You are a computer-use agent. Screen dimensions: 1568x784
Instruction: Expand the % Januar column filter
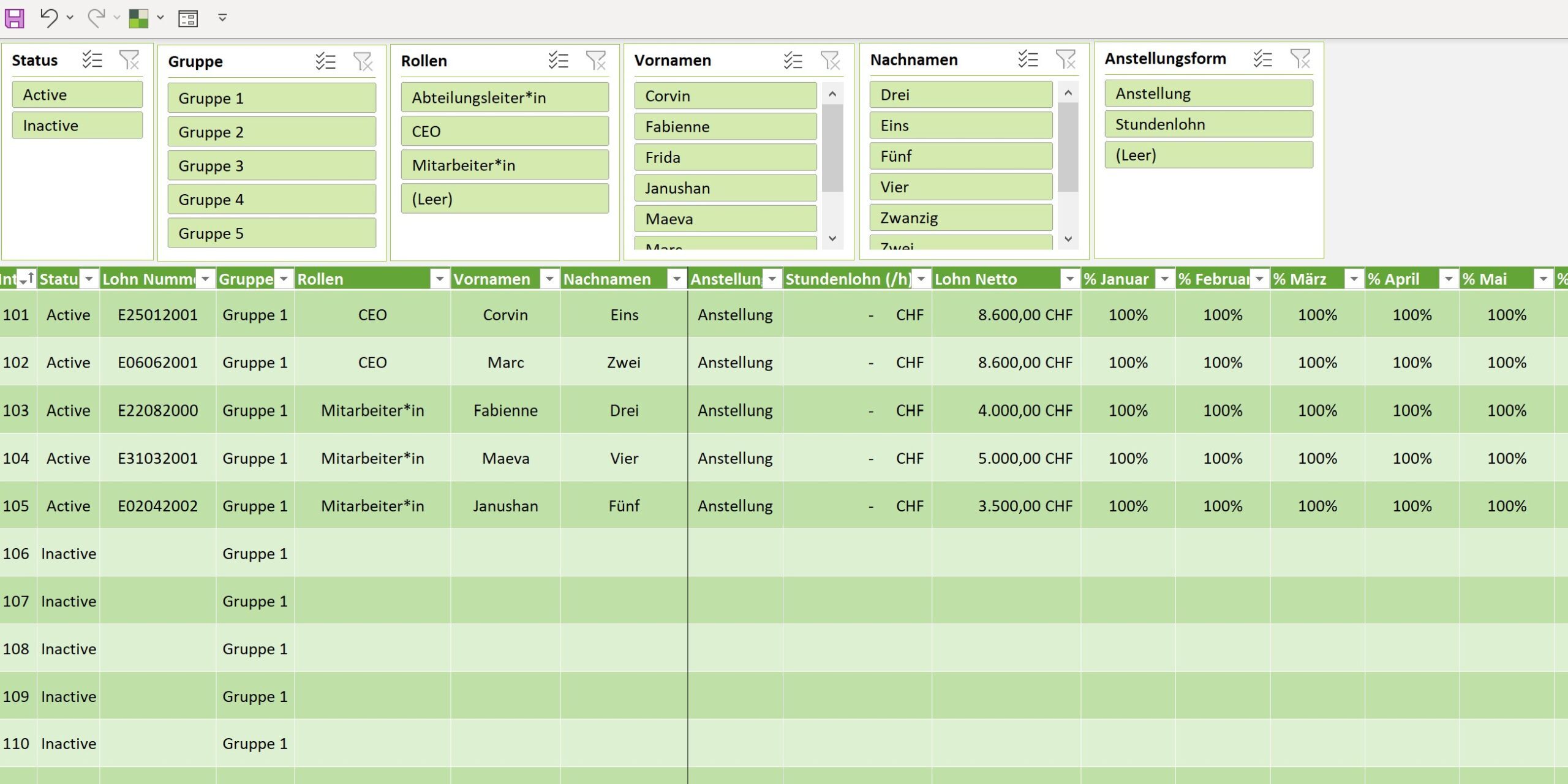[x=1164, y=279]
